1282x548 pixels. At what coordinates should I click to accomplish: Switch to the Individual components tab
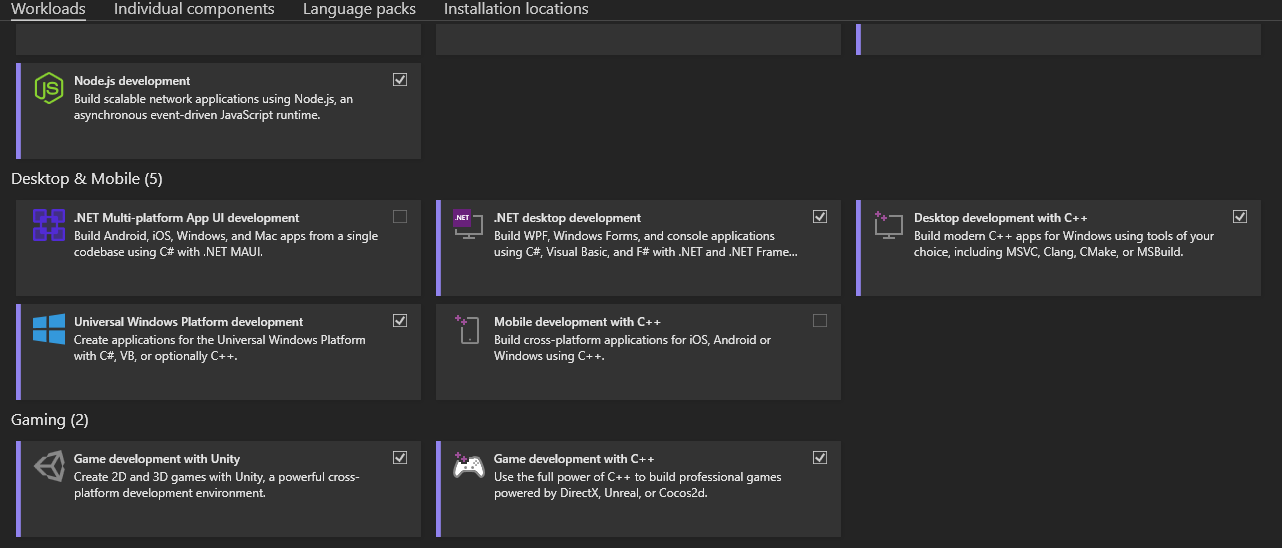(x=194, y=9)
